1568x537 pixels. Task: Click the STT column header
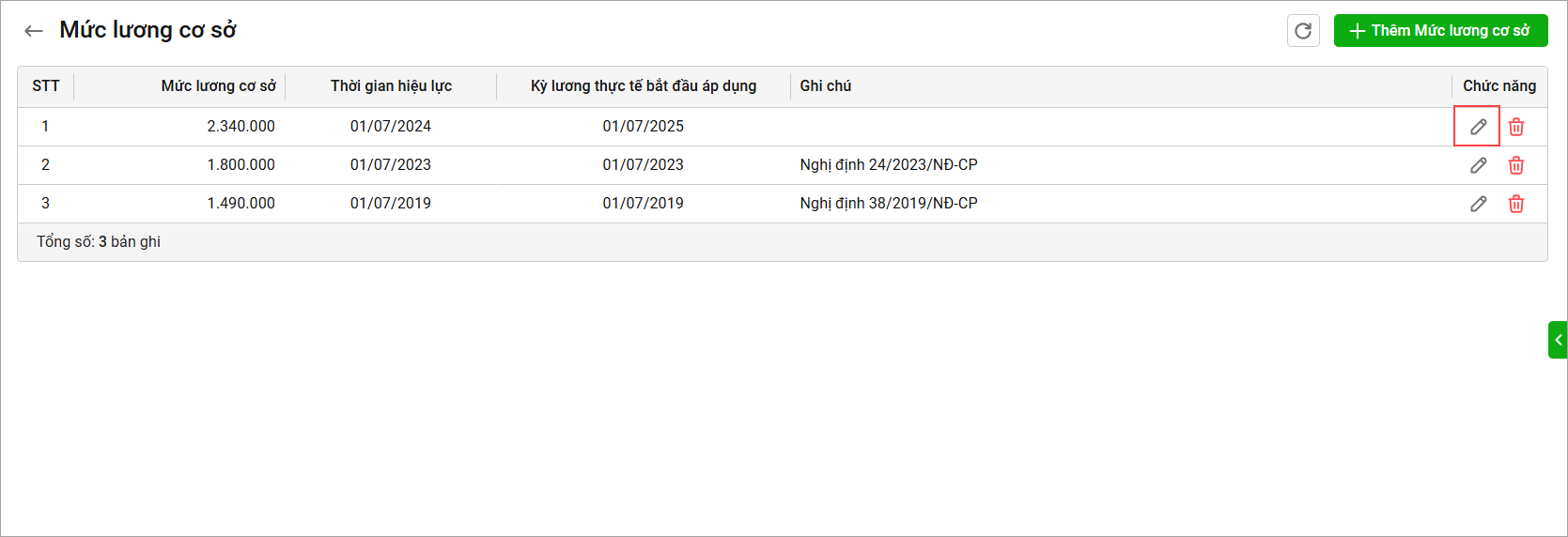click(x=46, y=86)
